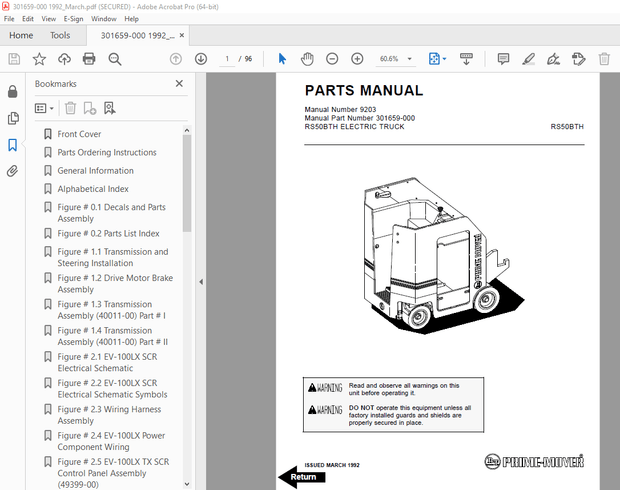
Task: Click the share/send file icon
Action: coord(578,59)
